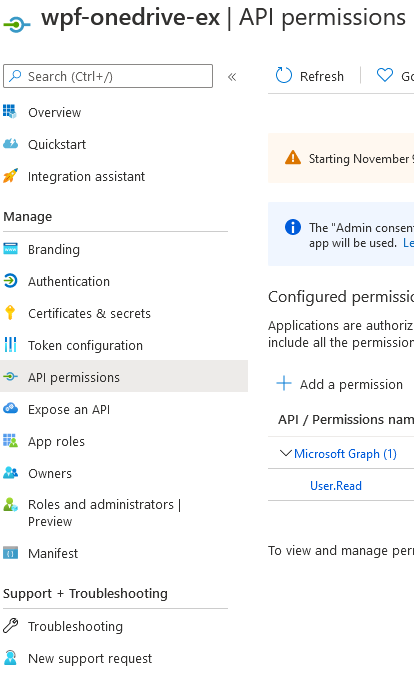The width and height of the screenshot is (414, 685).
Task: Click Add a permission button
Action: click(340, 384)
